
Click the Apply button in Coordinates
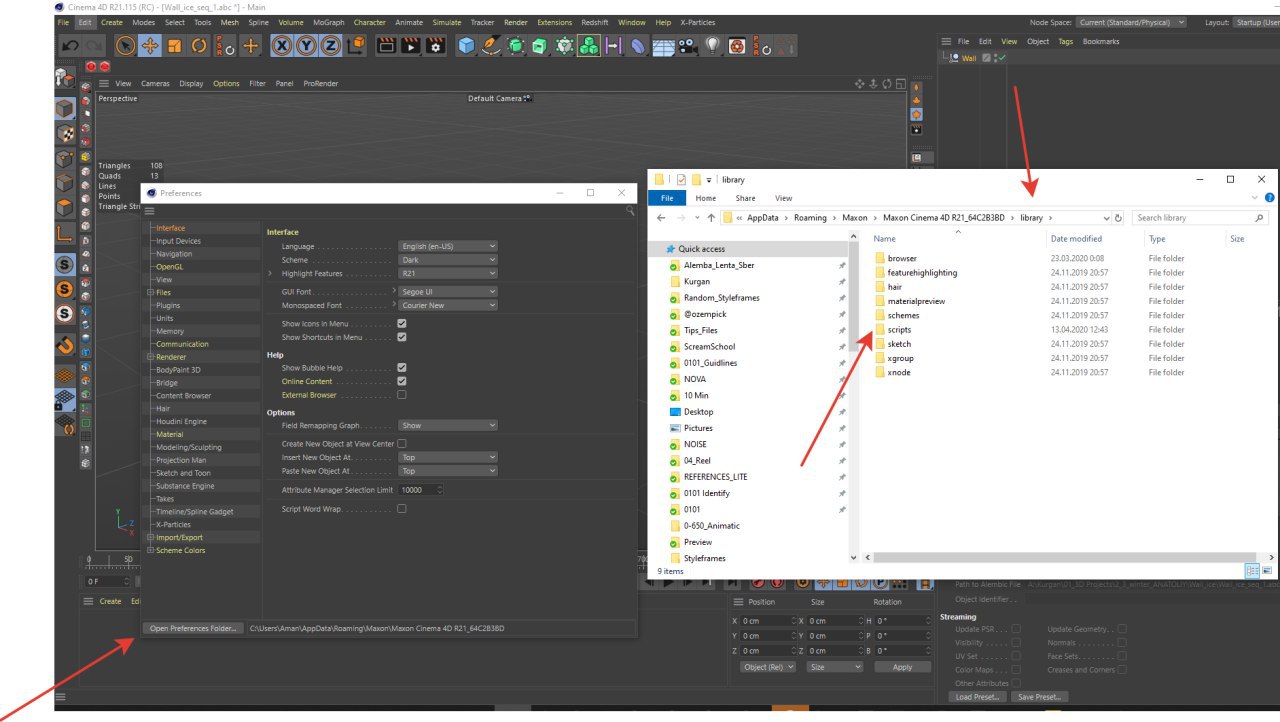point(902,667)
